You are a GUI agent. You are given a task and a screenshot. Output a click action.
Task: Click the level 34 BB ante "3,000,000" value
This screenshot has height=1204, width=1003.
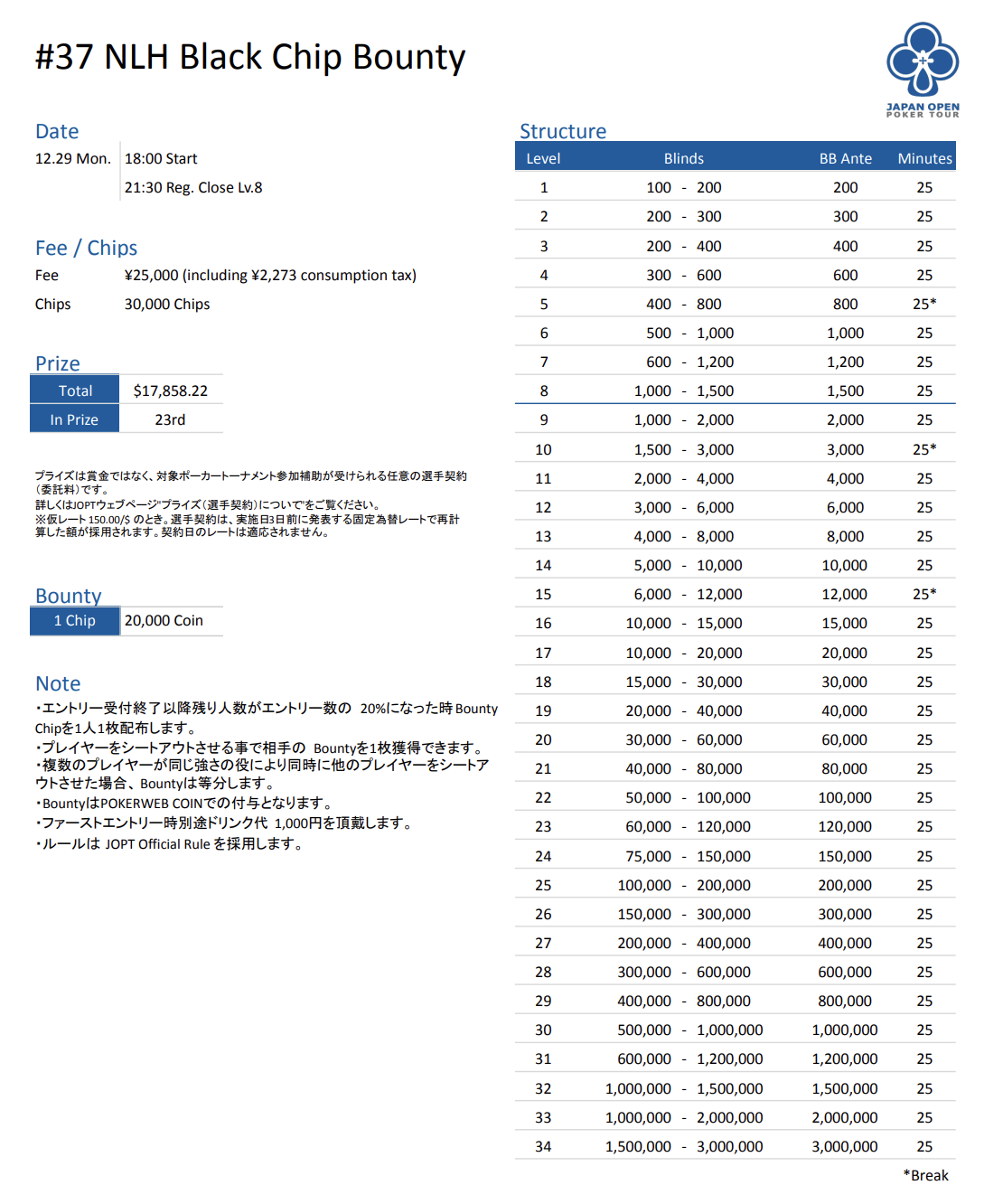click(x=844, y=1146)
